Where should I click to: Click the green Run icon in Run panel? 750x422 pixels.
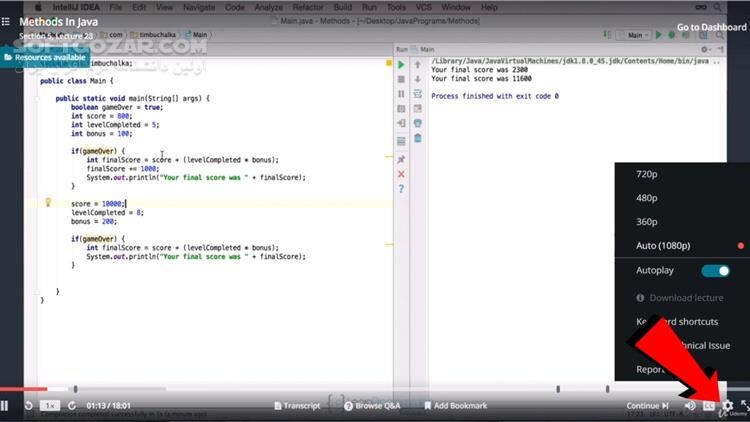(x=401, y=65)
